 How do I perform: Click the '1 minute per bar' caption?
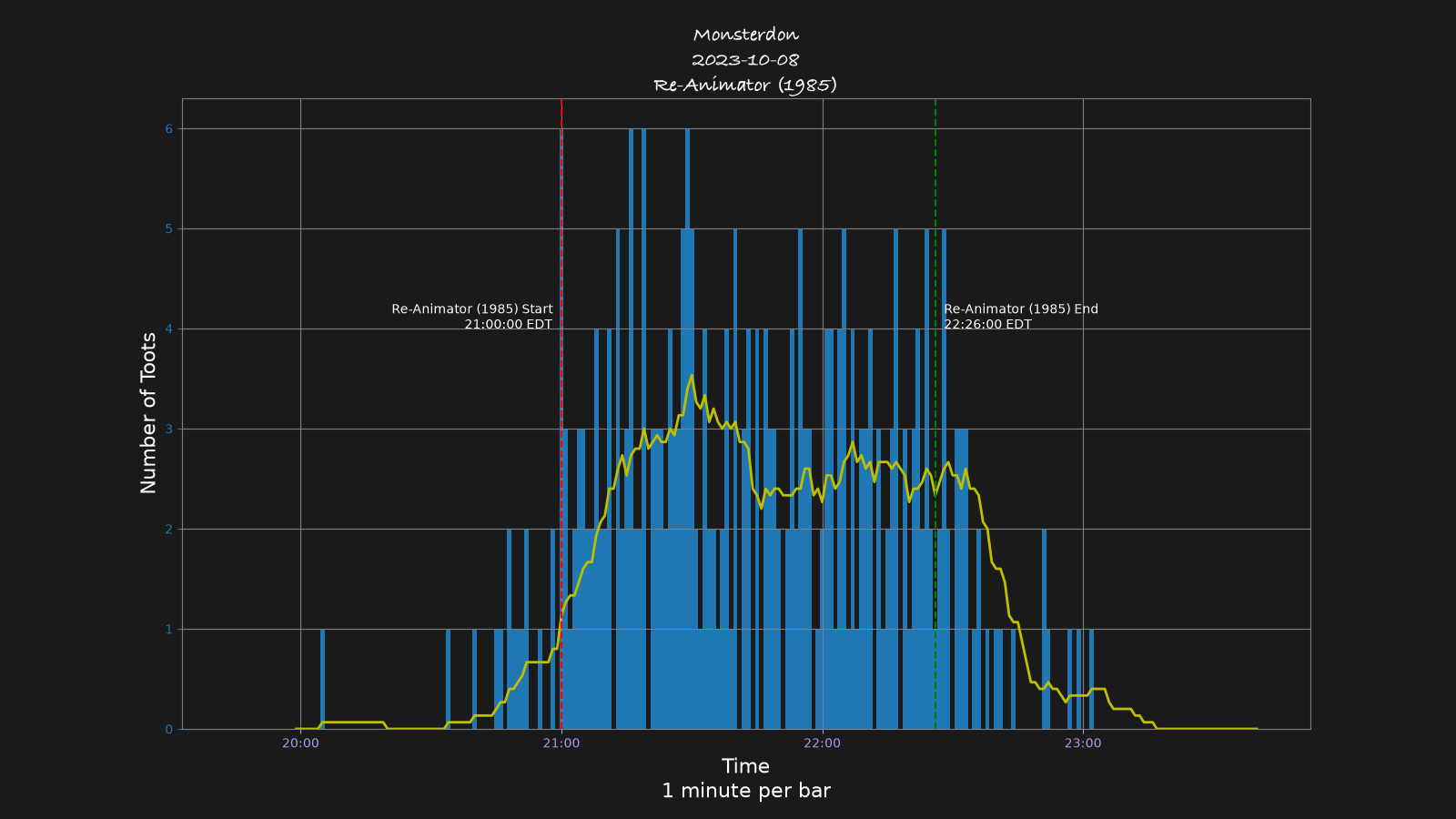pos(745,791)
